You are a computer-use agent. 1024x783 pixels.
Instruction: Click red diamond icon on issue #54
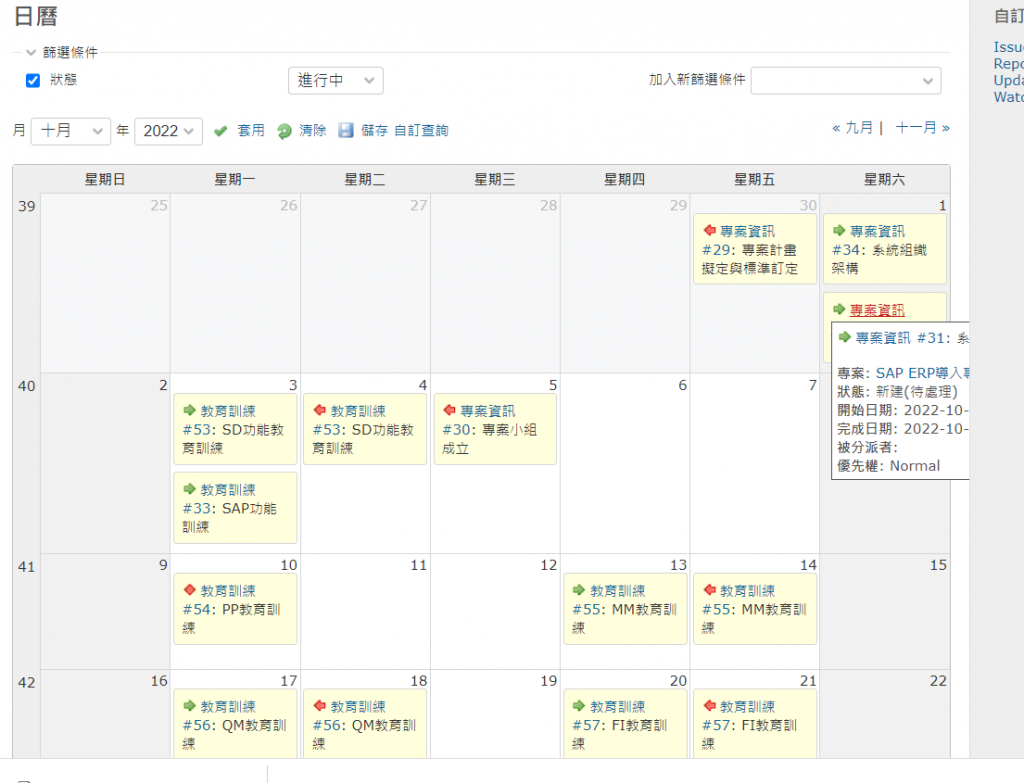click(x=190, y=591)
